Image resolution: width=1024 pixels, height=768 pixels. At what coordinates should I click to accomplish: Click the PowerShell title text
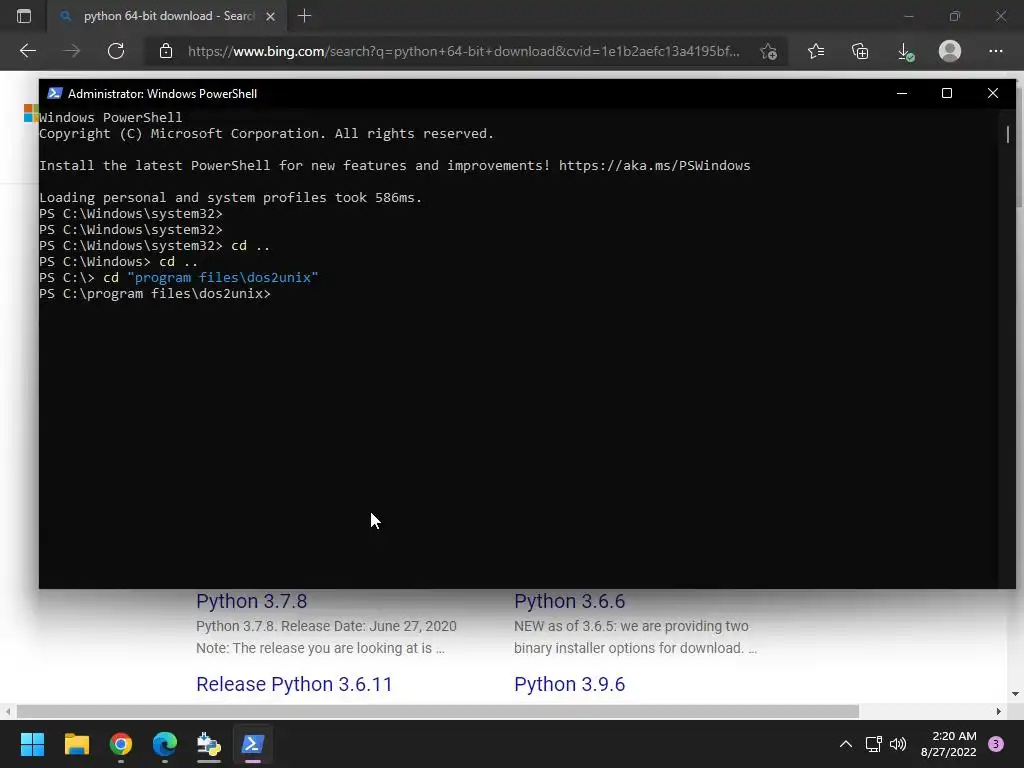[163, 93]
